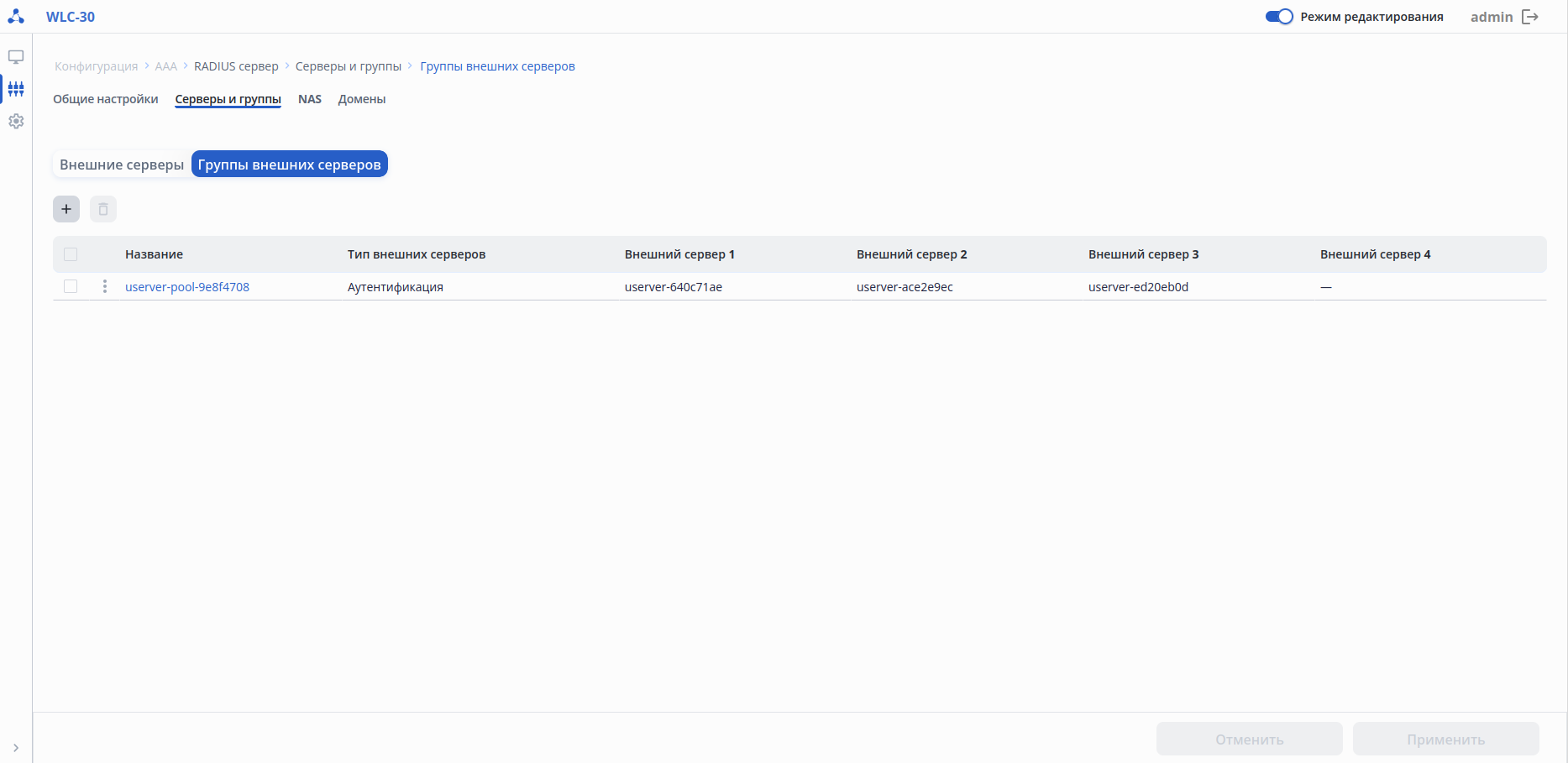Screen dimensions: 1568x763
Task: Click the trash delete icon
Action: click(103, 209)
